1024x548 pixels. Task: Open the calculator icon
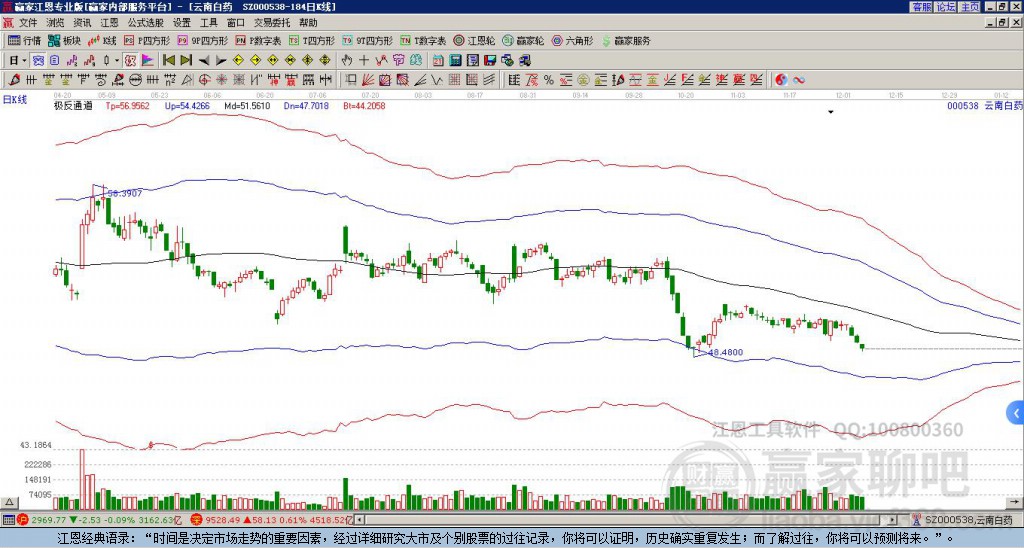[455, 61]
